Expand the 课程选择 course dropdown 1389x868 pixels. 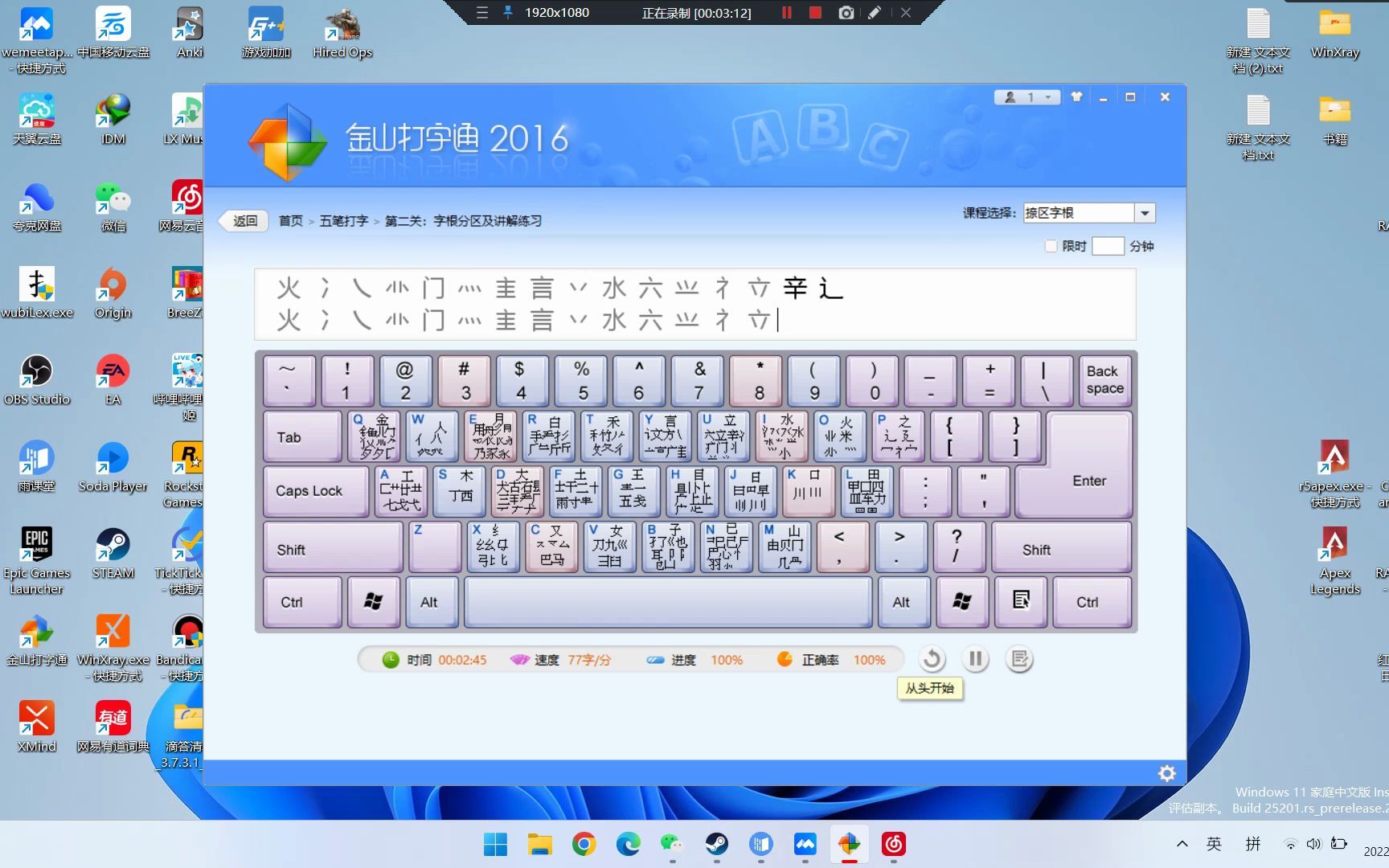tap(1145, 213)
